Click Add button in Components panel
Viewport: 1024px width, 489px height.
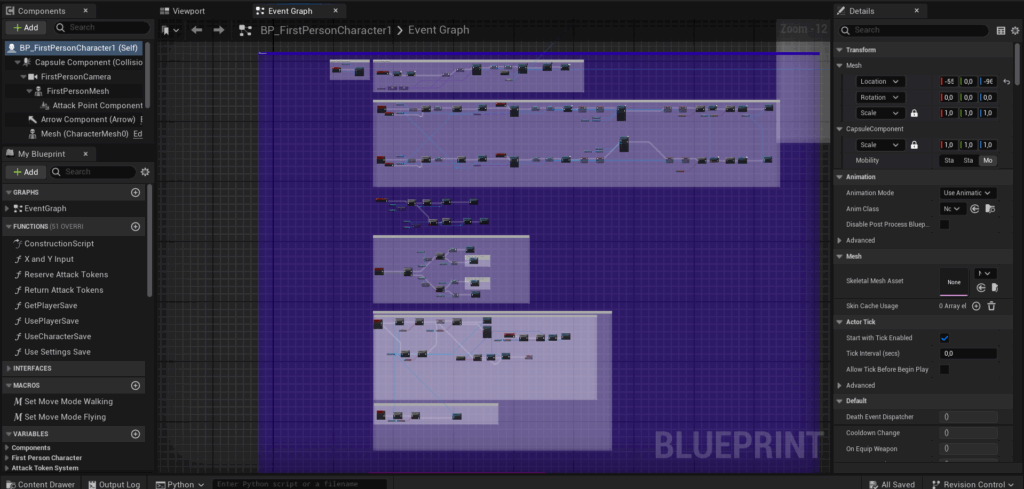25,28
